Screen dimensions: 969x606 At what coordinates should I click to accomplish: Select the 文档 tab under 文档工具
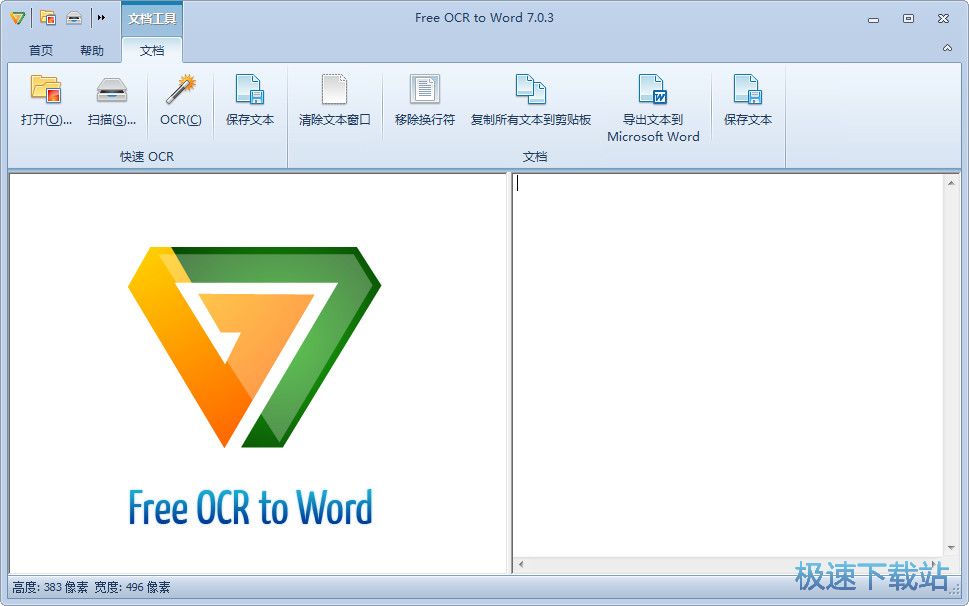tap(152, 49)
